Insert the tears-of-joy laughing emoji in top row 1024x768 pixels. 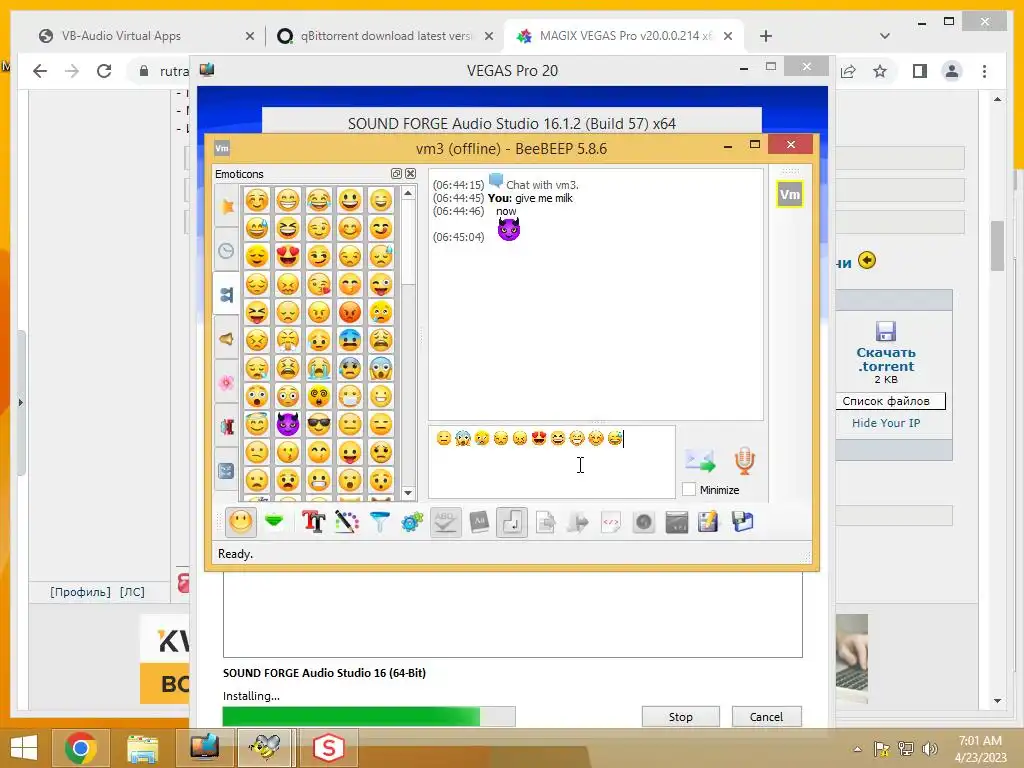tap(319, 200)
